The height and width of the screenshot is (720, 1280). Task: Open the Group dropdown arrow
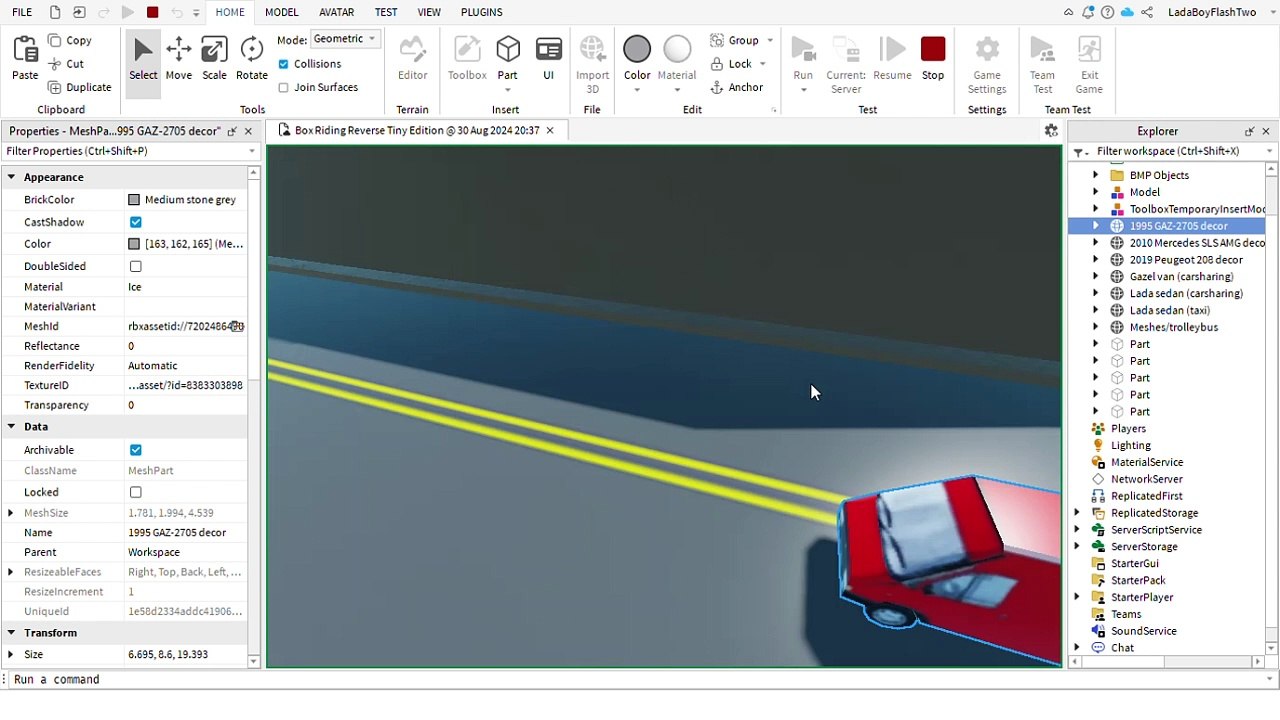[x=770, y=40]
